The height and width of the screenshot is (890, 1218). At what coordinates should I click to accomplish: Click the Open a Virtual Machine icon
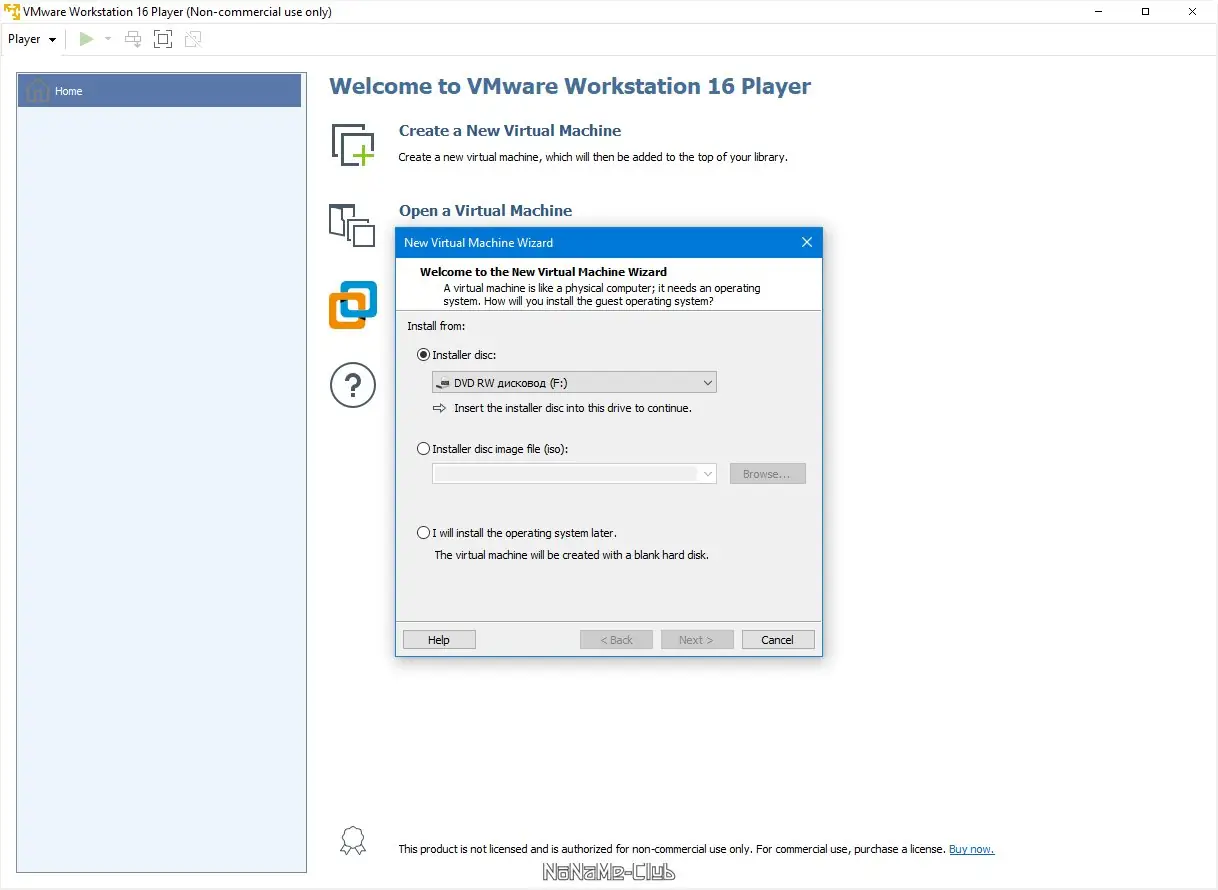351,224
